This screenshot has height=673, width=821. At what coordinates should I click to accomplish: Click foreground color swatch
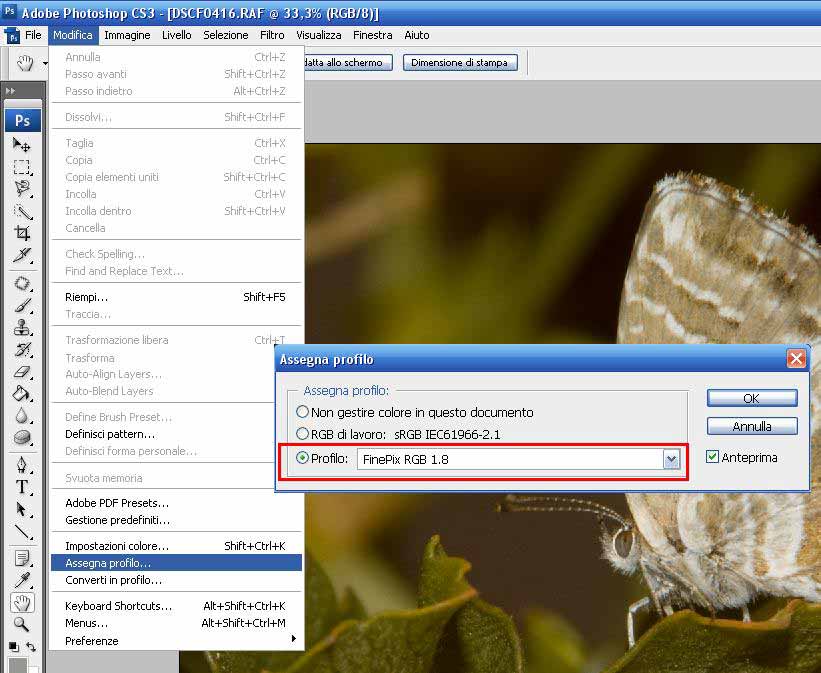click(18, 665)
